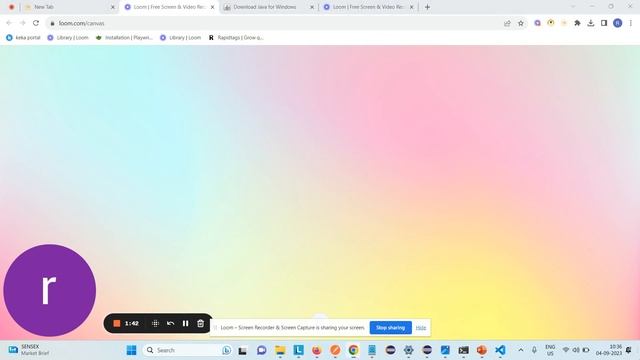Image resolution: width=640 pixels, height=360 pixels.
Task: Delete the recording with the trash icon
Action: 200,323
